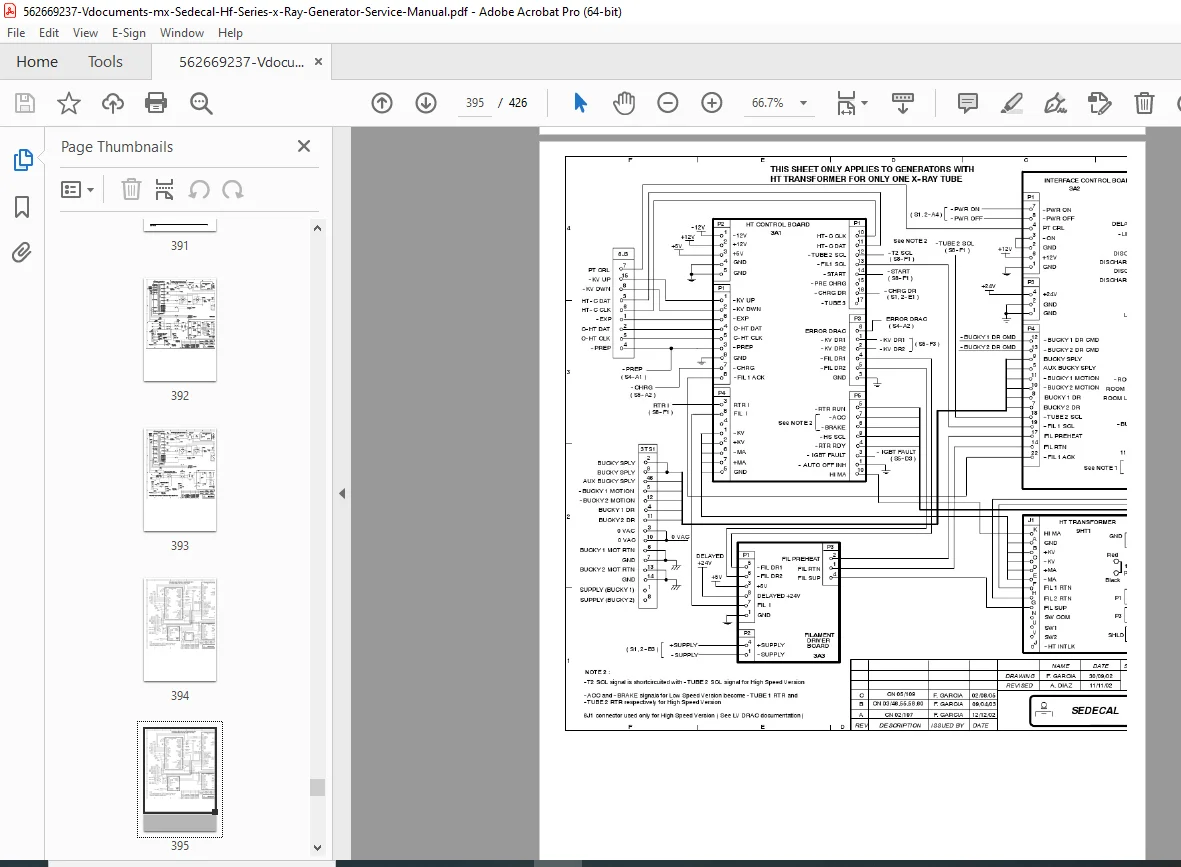Viewport: 1181px width, 867px height.
Task: Click the thumbnails panel page-break insert icon
Action: pos(164,190)
